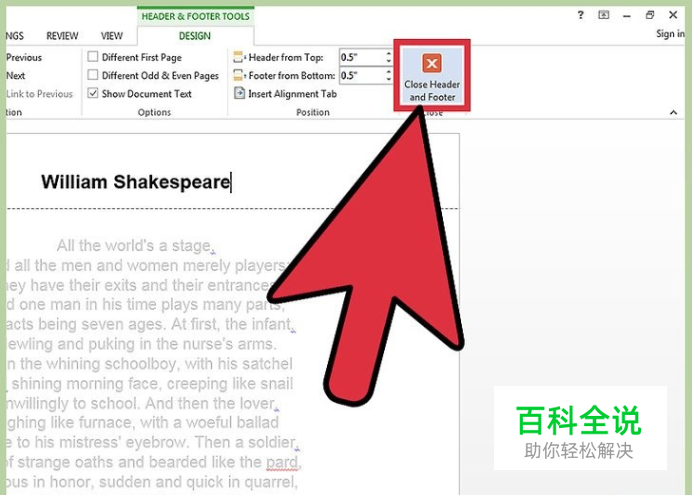Screen dimensions: 692x495
Task: Open the Design tab
Action: tap(195, 36)
